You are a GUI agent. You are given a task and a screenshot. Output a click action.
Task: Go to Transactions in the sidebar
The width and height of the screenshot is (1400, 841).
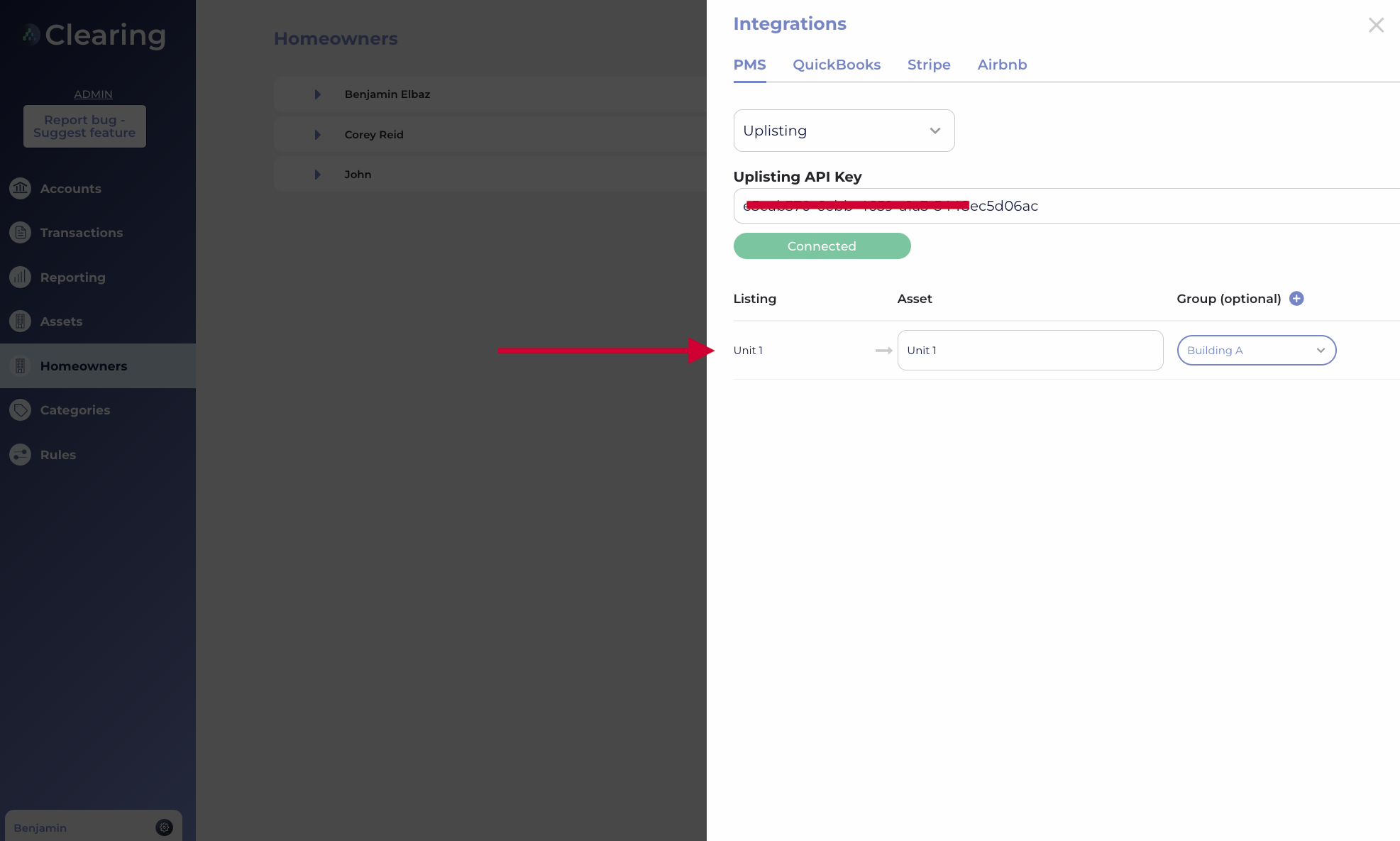(82, 232)
